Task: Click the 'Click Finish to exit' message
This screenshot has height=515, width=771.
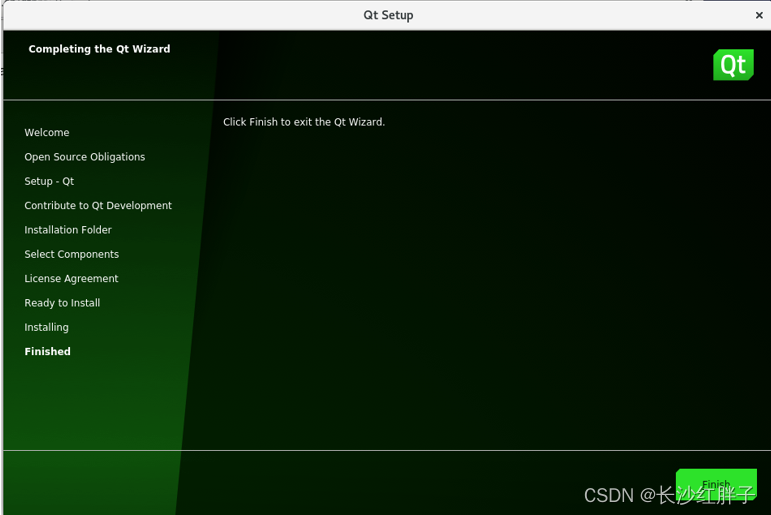Action: pos(304,122)
